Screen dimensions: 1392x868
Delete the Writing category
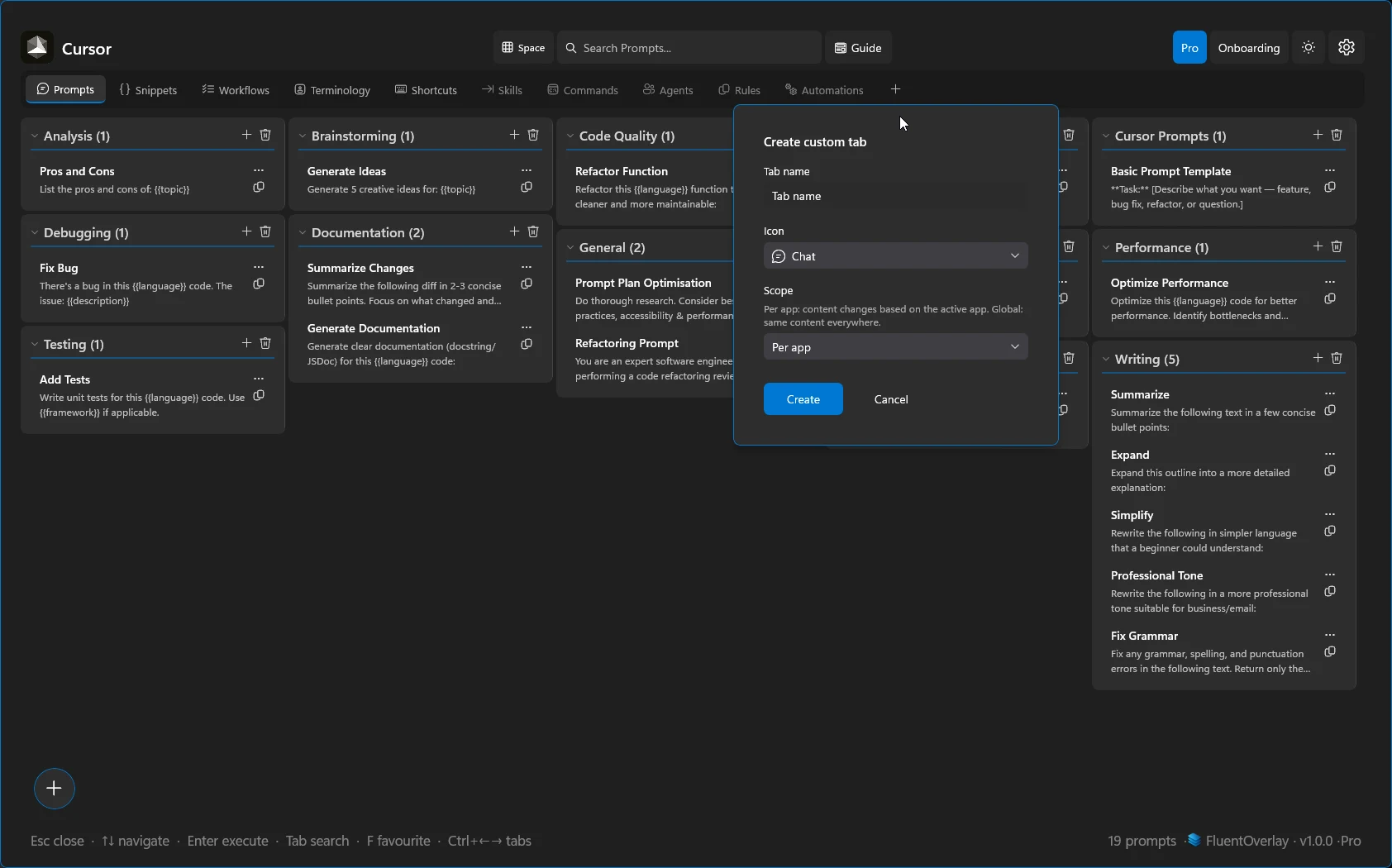pyautogui.click(x=1337, y=358)
